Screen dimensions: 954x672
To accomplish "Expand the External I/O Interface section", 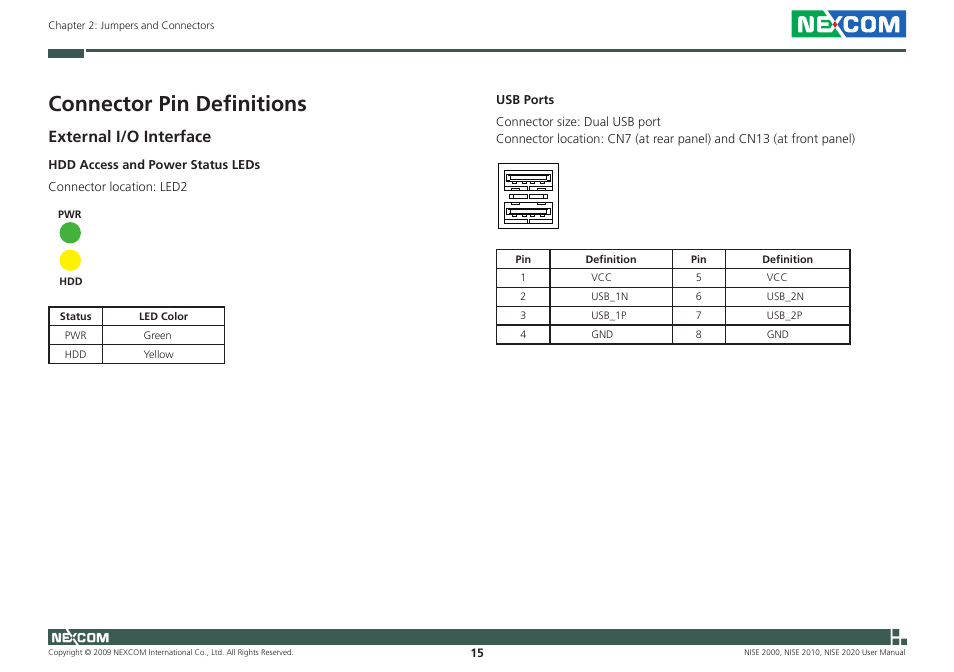I will (x=129, y=137).
